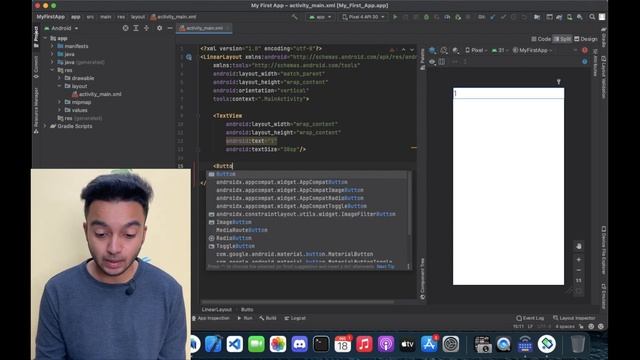
Task: Open Terminal from the macOS dock
Action: tap(321, 344)
